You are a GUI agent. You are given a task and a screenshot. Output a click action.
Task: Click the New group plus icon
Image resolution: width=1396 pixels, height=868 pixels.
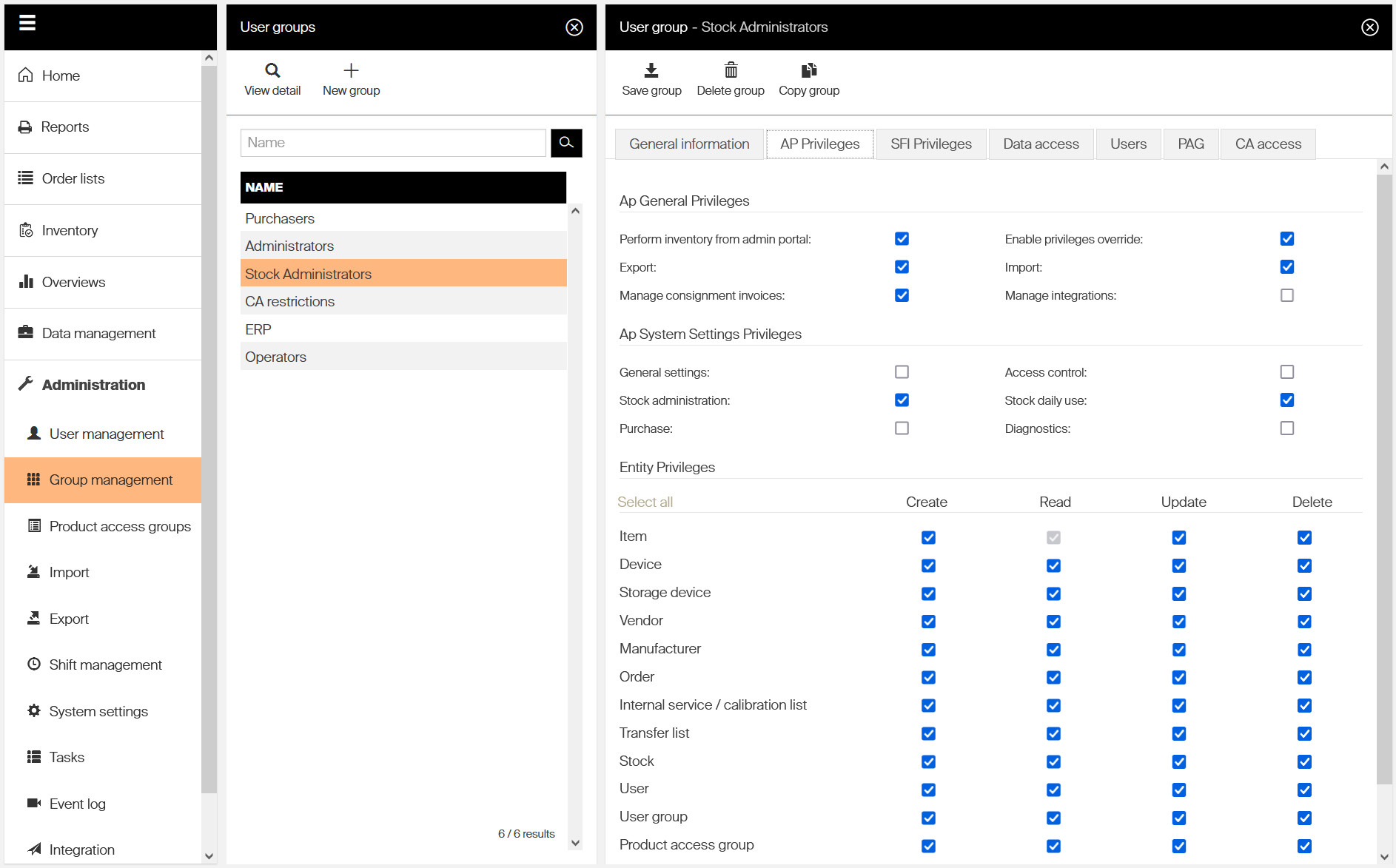click(x=351, y=70)
